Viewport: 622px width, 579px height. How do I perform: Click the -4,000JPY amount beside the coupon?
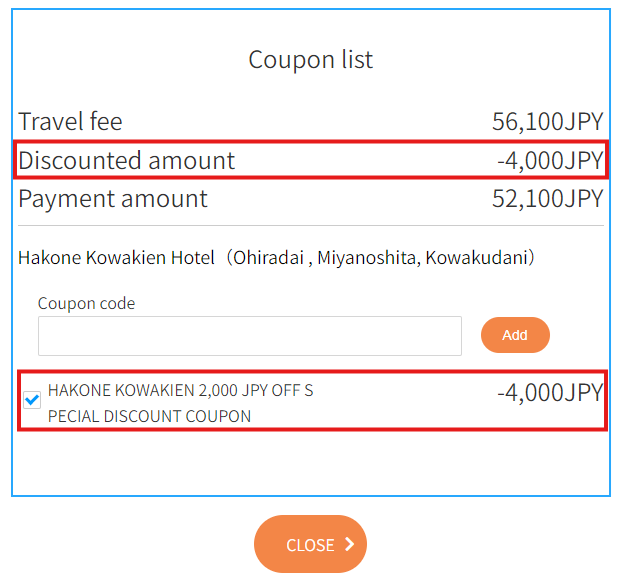(x=549, y=392)
